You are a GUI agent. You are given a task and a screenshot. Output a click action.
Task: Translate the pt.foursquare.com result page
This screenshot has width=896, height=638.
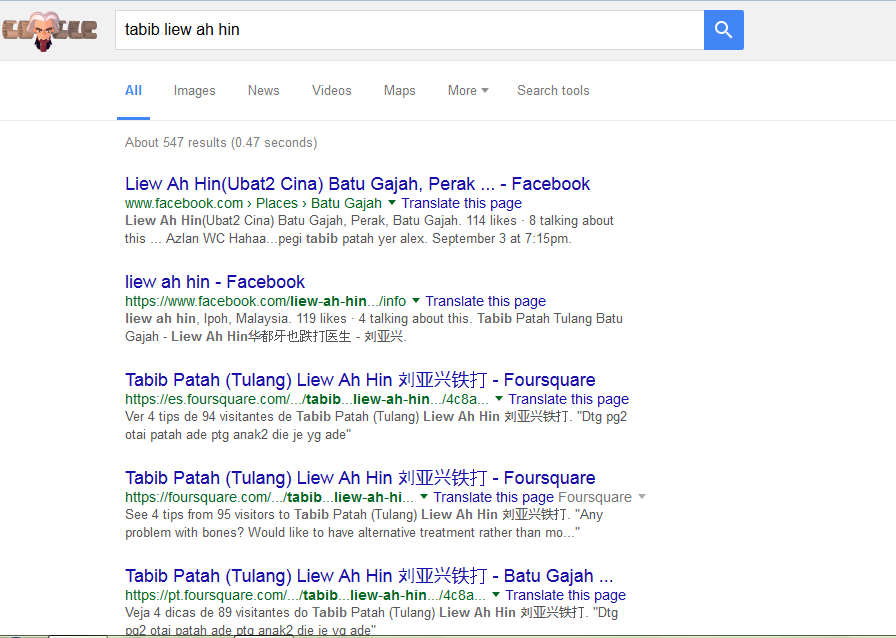click(x=565, y=595)
